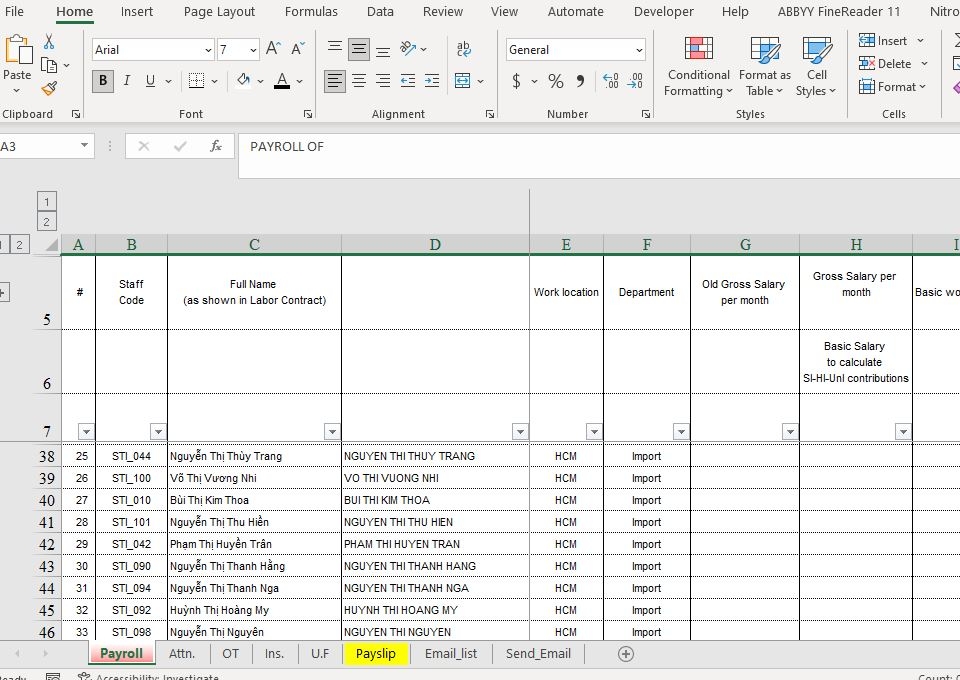Click Format as Table button
This screenshot has width=960, height=680.
(765, 66)
